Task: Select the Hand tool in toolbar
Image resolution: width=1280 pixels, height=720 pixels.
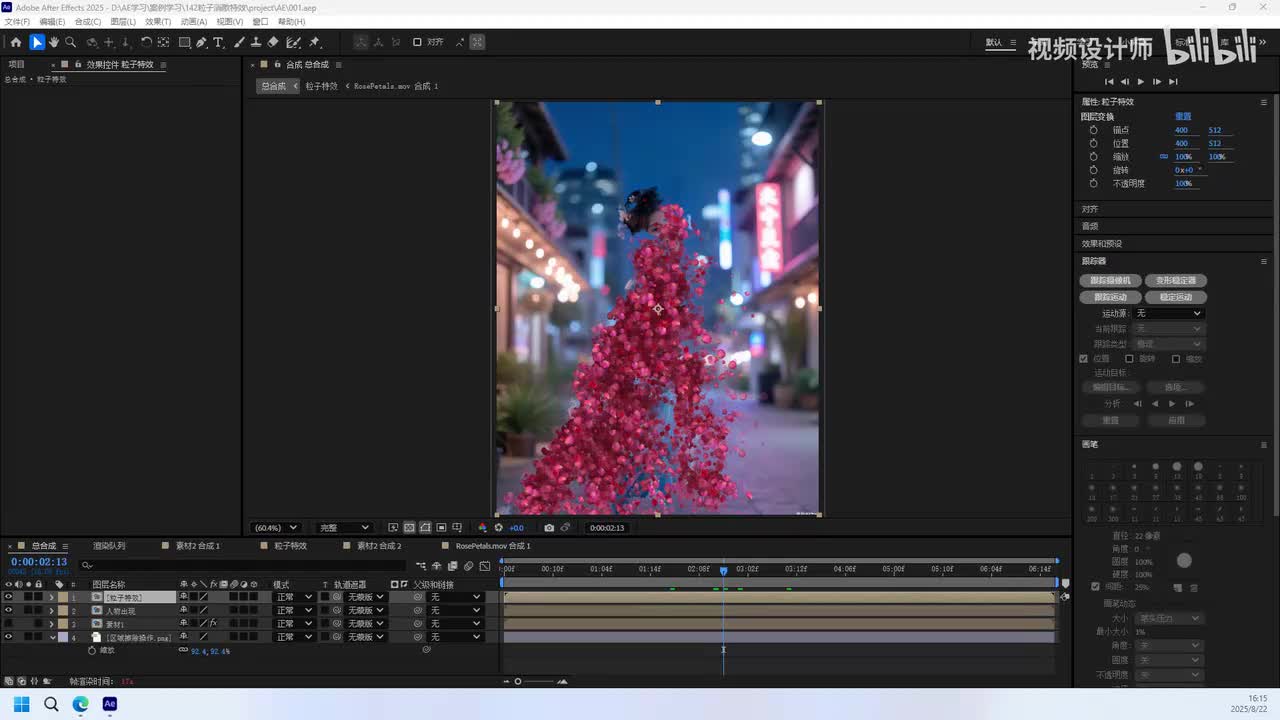Action: [54, 42]
